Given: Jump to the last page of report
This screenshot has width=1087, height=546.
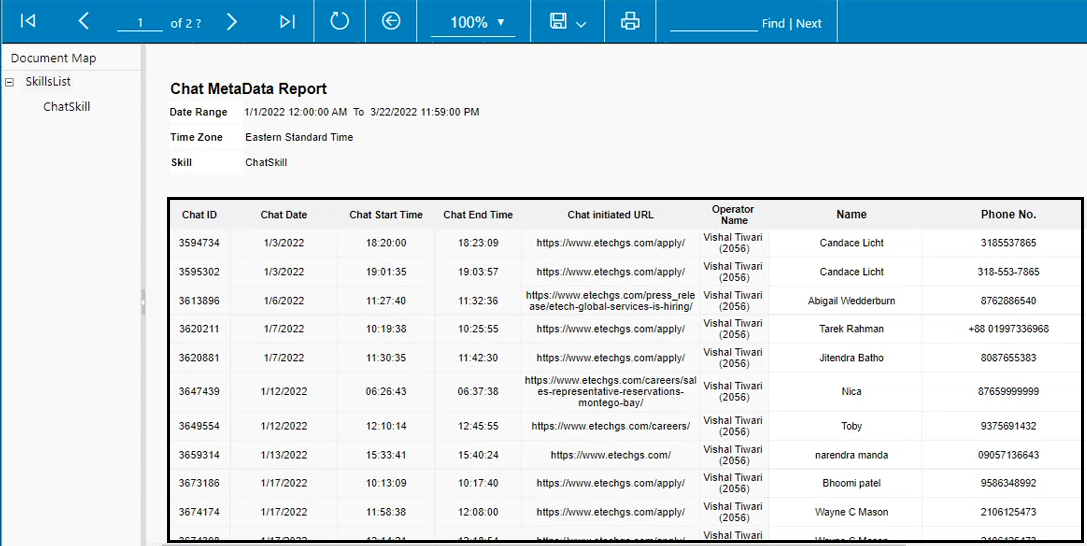Looking at the screenshot, I should pyautogui.click(x=287, y=22).
